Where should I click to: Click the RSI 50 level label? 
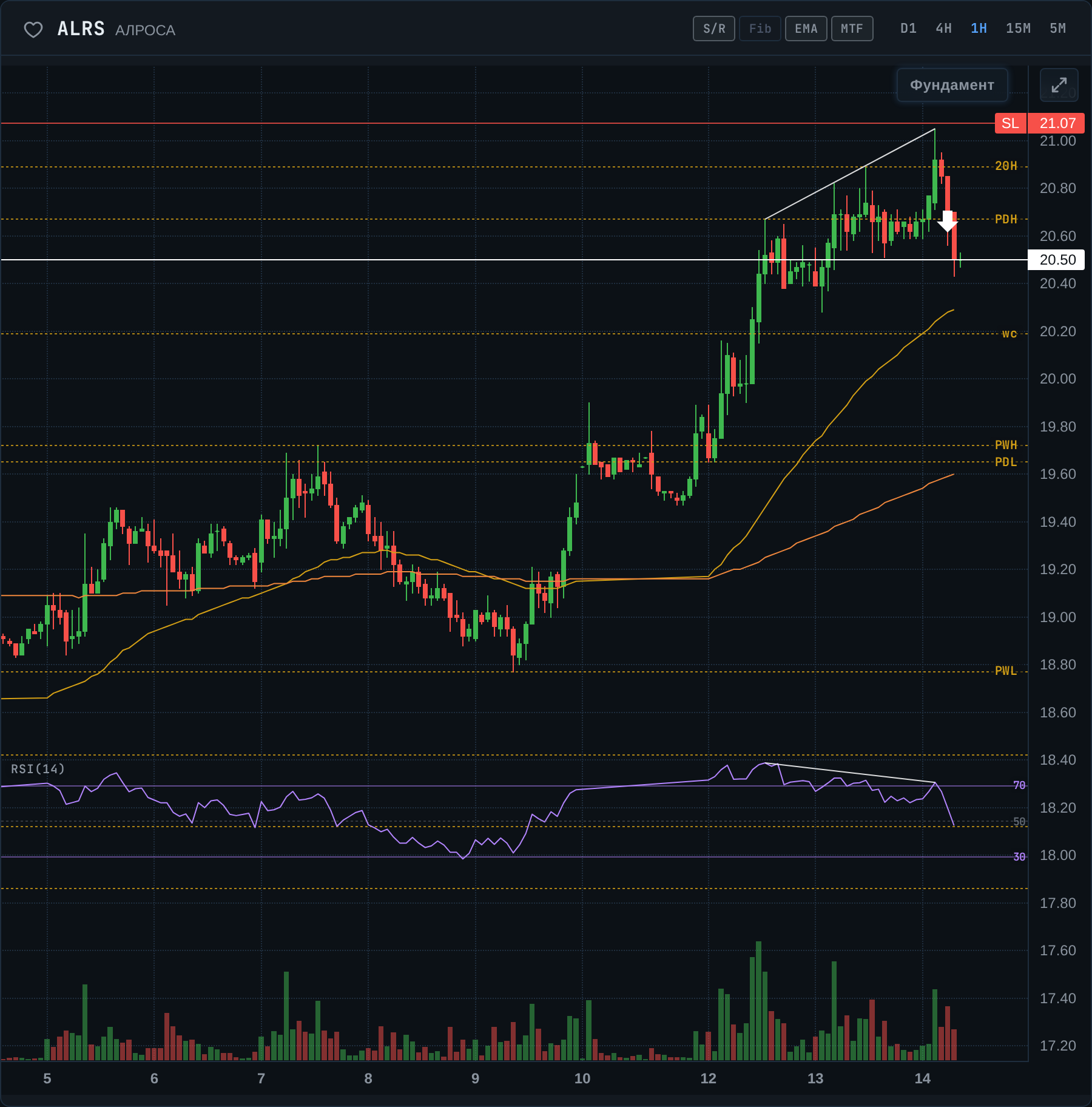pos(1019,822)
